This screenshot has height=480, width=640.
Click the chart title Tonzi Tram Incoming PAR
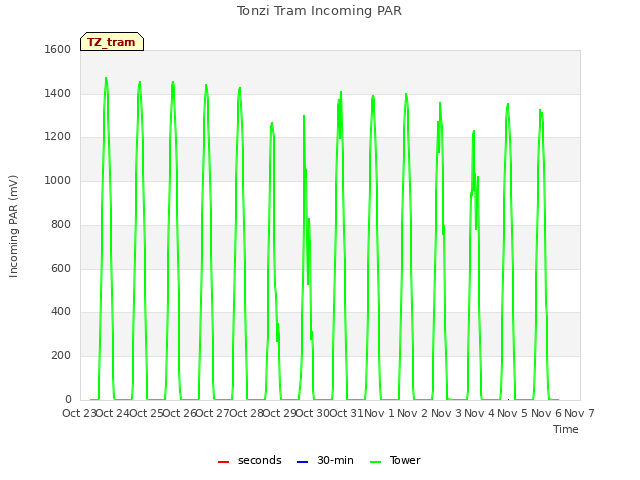coord(319,11)
